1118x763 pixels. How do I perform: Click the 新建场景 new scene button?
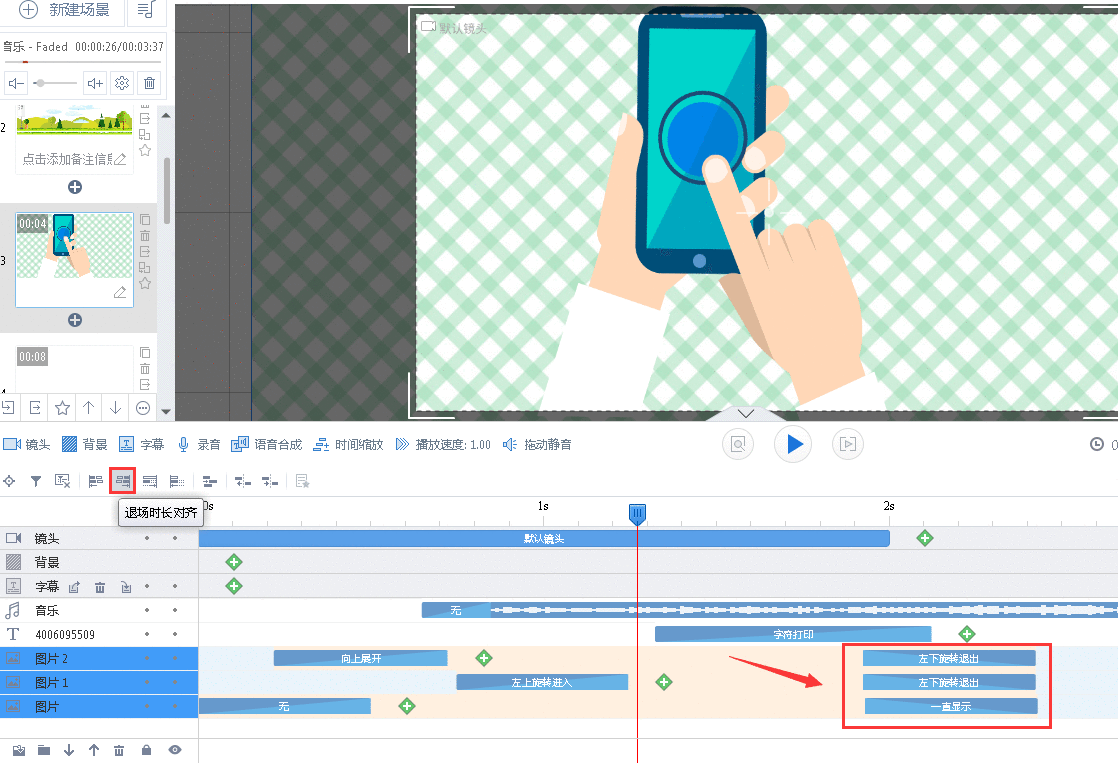coord(66,10)
